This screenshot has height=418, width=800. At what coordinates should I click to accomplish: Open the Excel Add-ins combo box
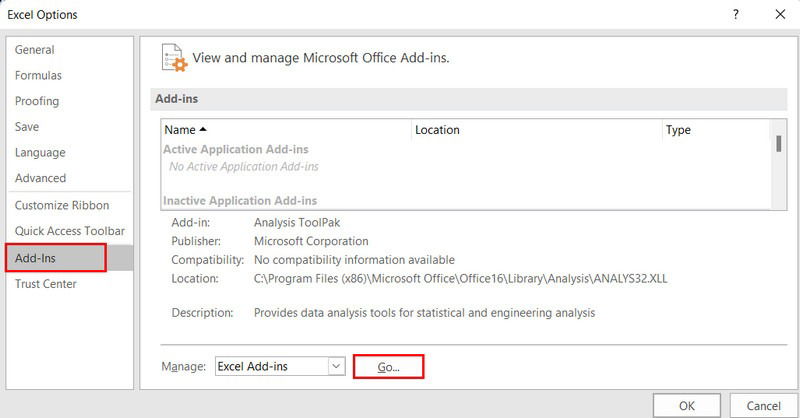coord(280,366)
